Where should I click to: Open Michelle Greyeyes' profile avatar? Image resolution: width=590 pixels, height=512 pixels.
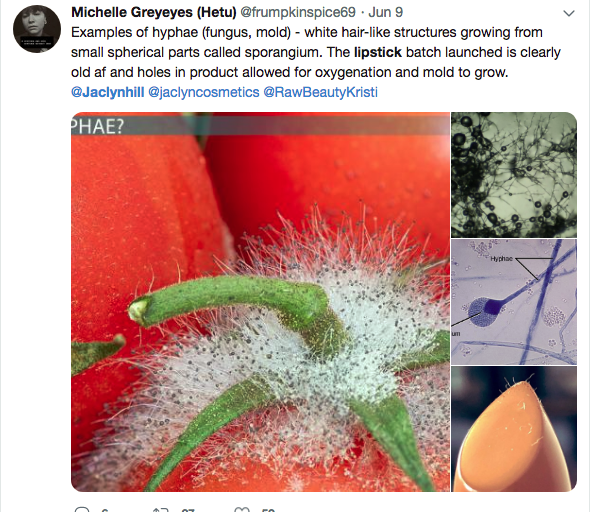pos(37,29)
